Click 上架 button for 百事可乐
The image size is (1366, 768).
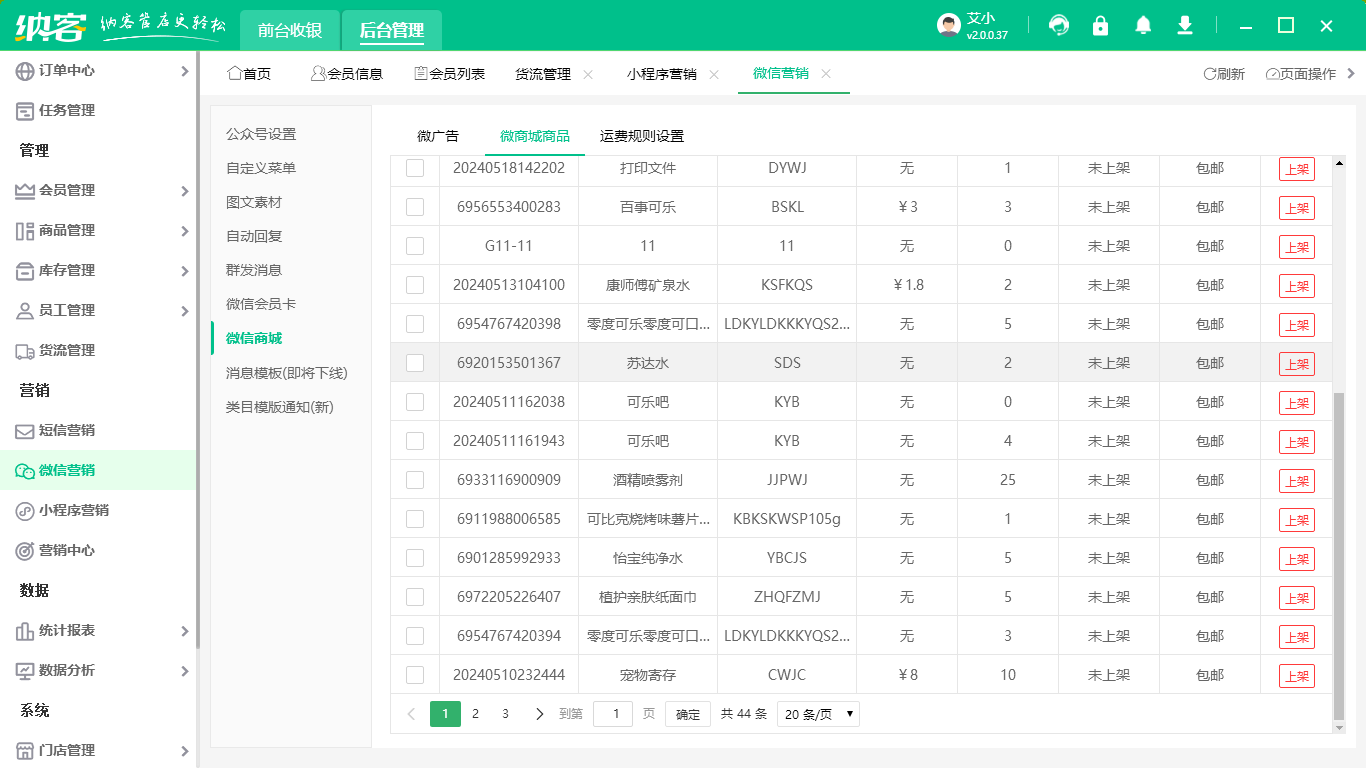tap(1297, 208)
